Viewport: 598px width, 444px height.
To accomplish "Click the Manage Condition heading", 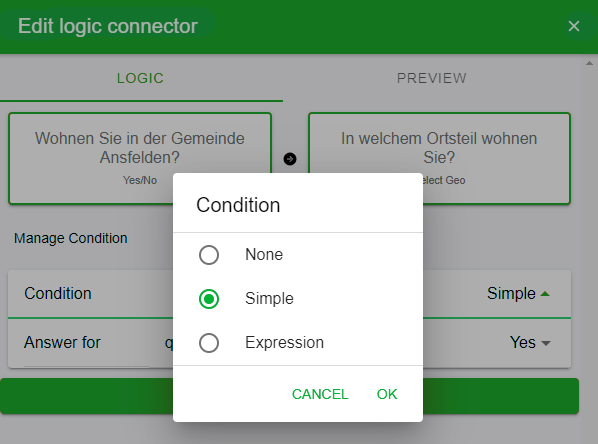I will point(71,238).
